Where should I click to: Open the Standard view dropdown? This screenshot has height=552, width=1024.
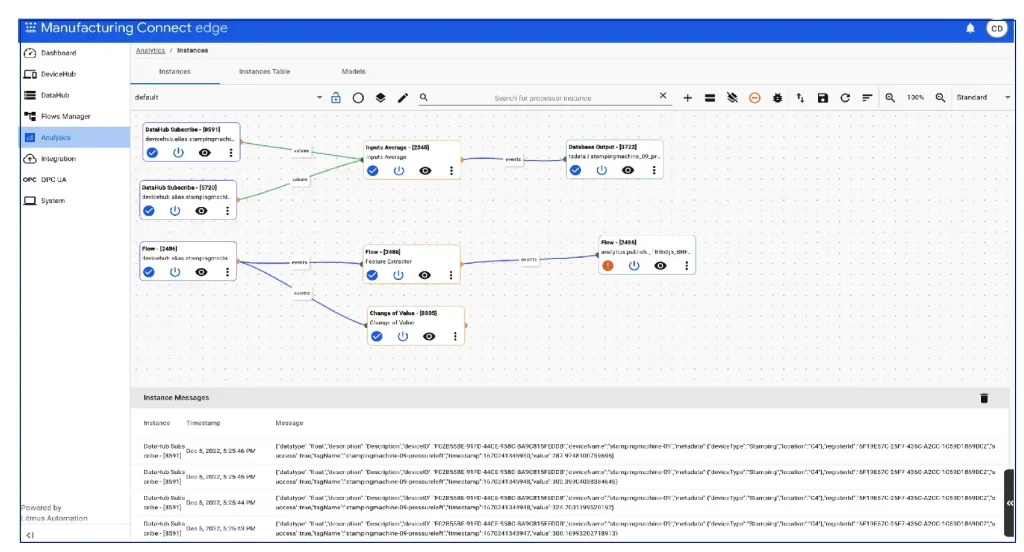point(983,97)
